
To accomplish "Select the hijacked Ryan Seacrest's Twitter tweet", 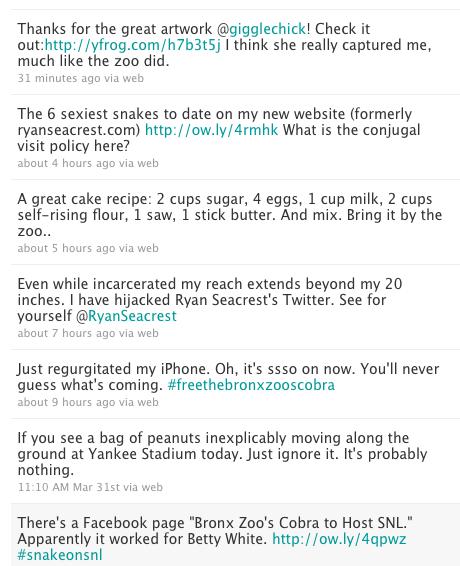I will 210,300.
